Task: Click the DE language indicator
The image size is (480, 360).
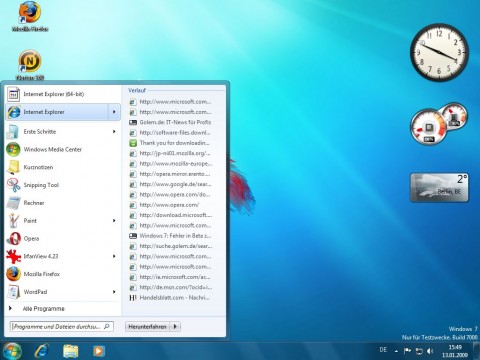Action: (383, 350)
